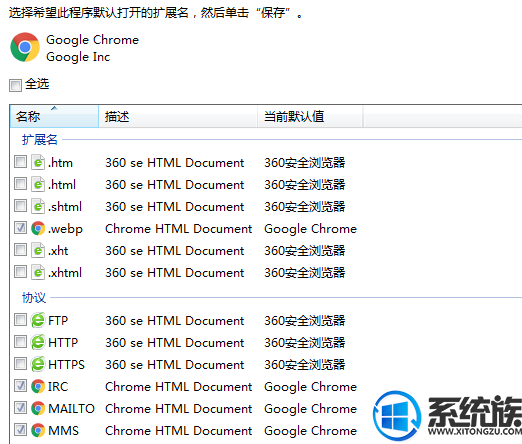Screen dimensions: 522x444
Task: Enable the .html extension checkbox
Action: [x=20, y=184]
